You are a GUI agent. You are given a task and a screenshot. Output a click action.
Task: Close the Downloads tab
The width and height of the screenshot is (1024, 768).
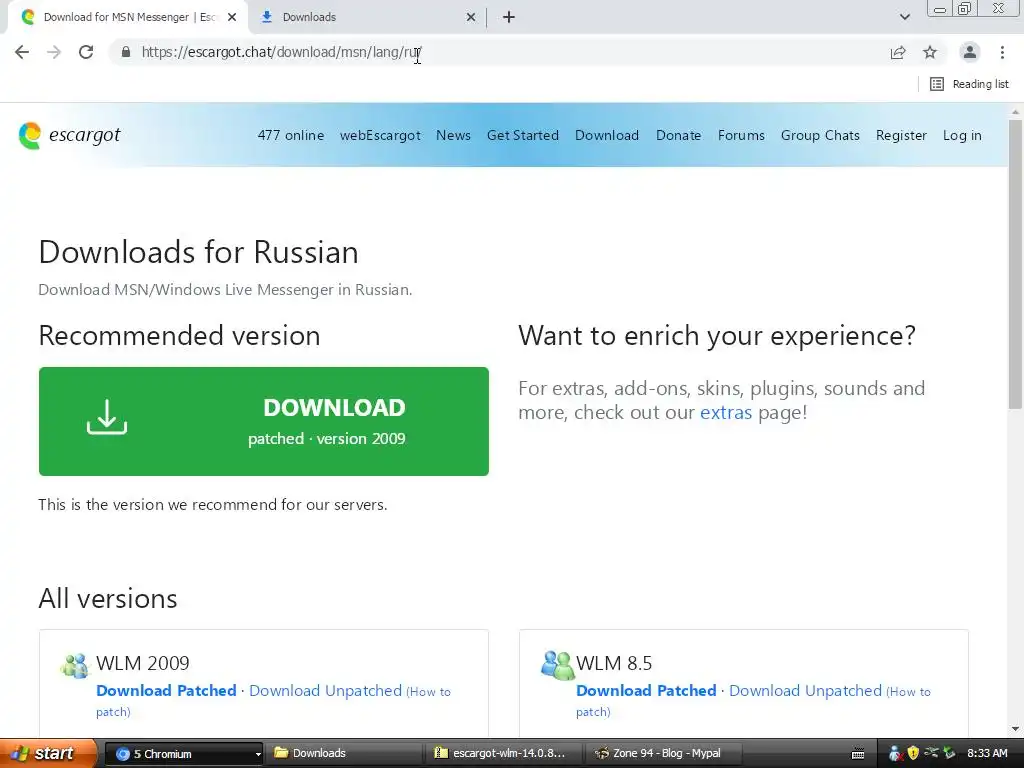[471, 17]
